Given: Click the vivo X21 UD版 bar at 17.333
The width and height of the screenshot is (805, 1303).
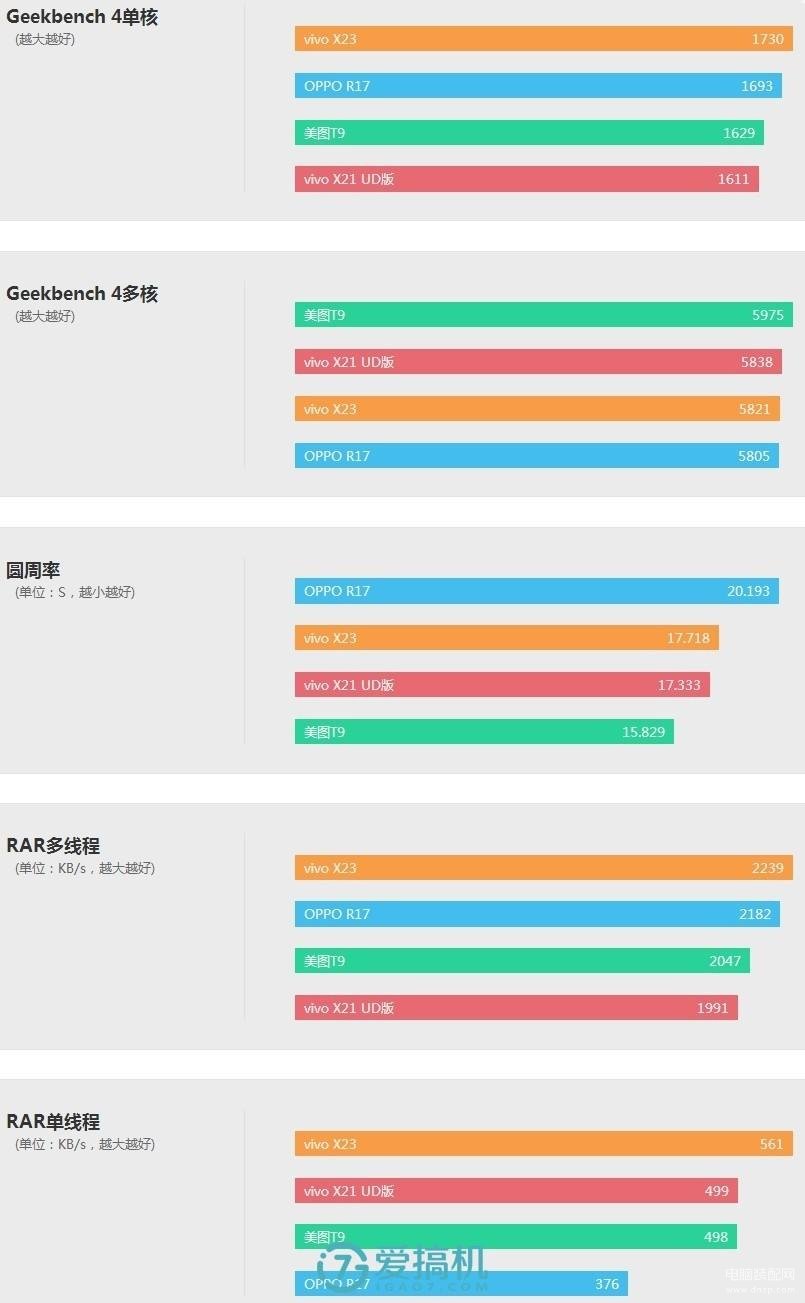Looking at the screenshot, I should coord(502,685).
